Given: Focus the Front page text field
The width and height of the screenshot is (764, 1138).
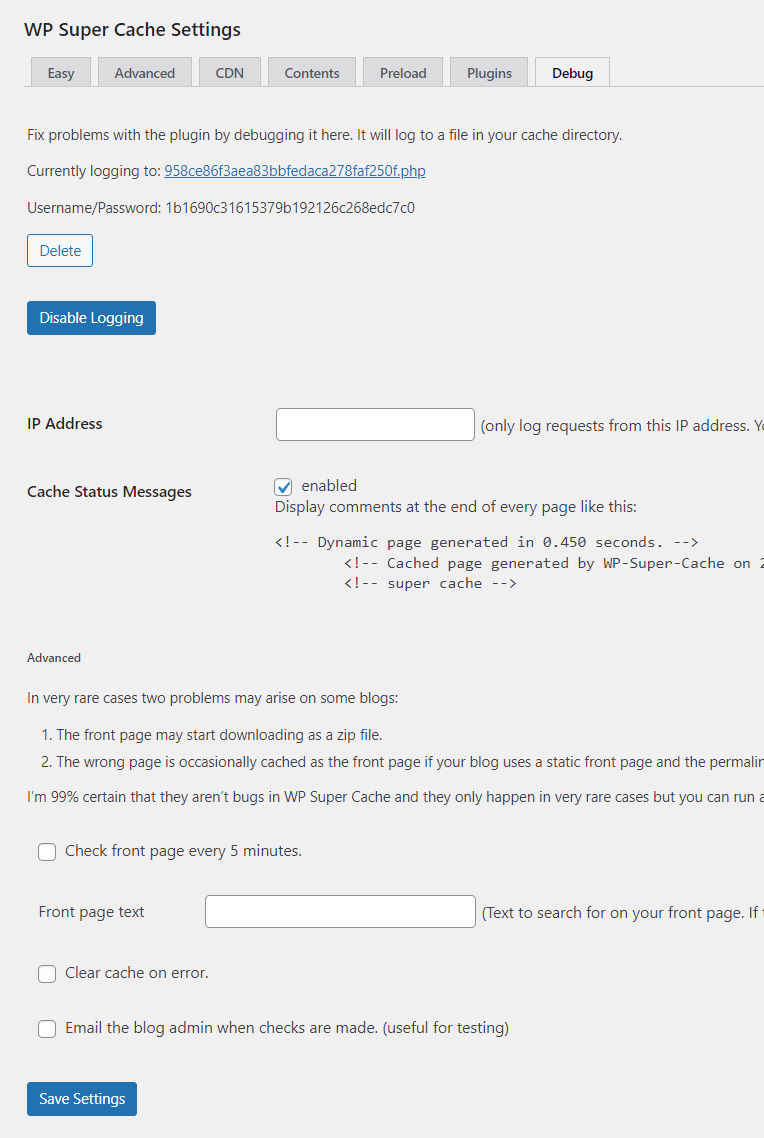Looking at the screenshot, I should coord(340,912).
